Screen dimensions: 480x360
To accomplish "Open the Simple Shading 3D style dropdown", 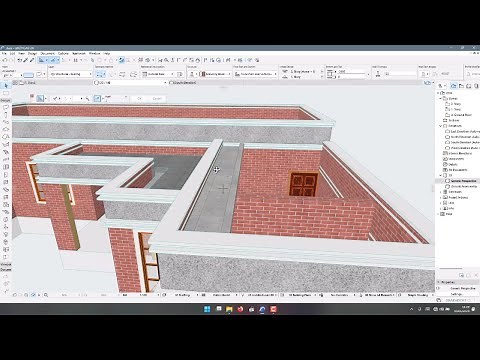I will [418, 295].
